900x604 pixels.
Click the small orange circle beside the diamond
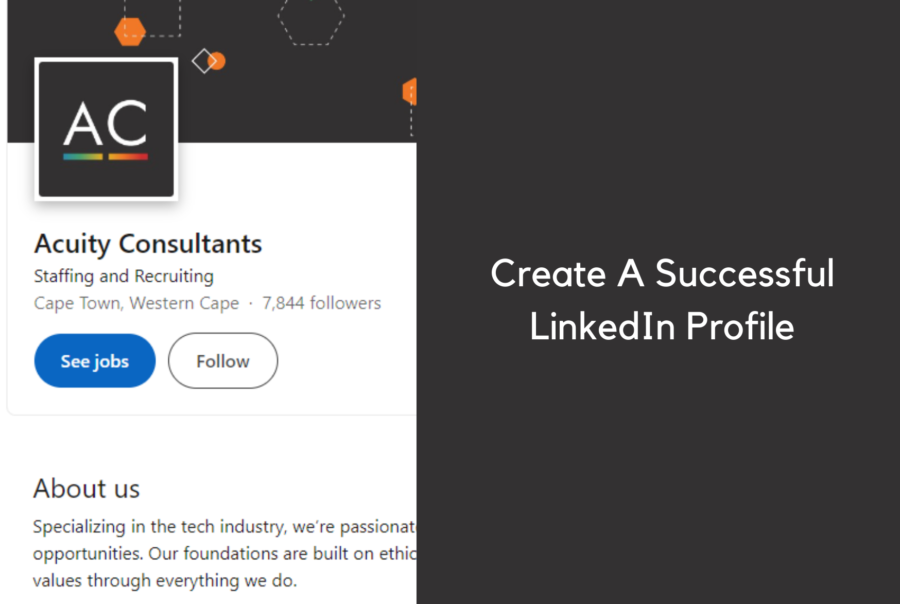click(x=217, y=61)
